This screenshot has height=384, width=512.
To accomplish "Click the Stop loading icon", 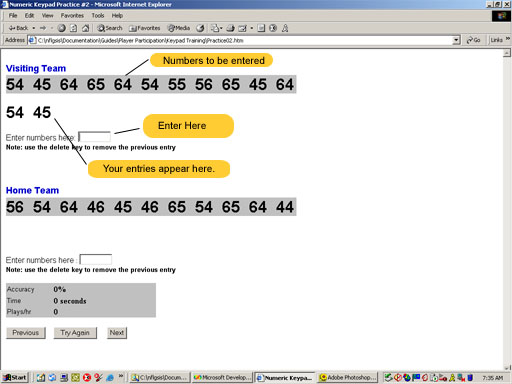I will 61,28.
